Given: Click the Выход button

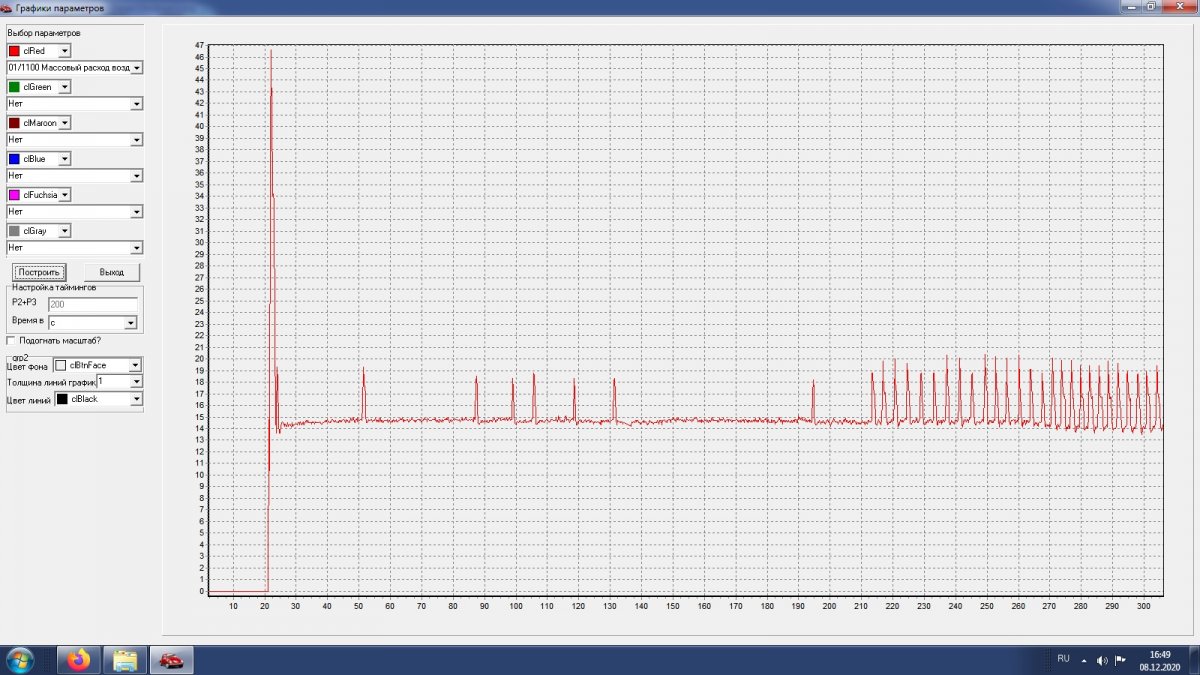Looking at the screenshot, I should 111,272.
